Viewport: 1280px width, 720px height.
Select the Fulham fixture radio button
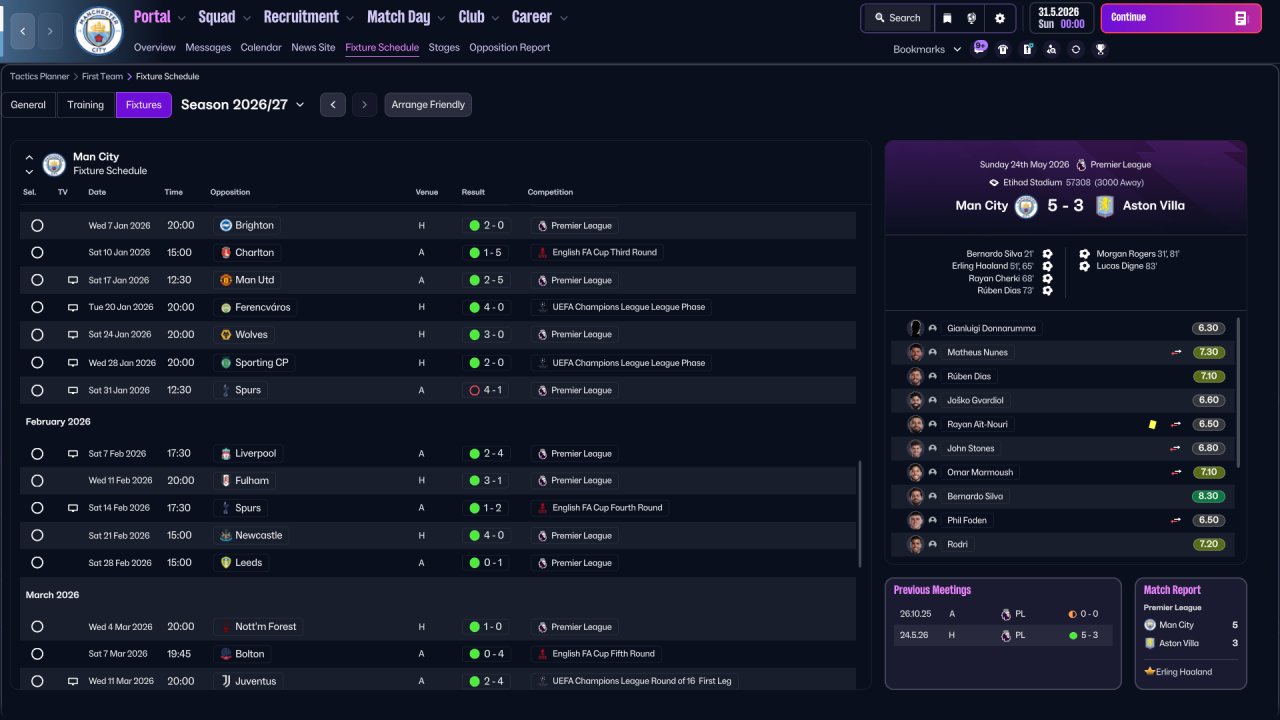37,480
